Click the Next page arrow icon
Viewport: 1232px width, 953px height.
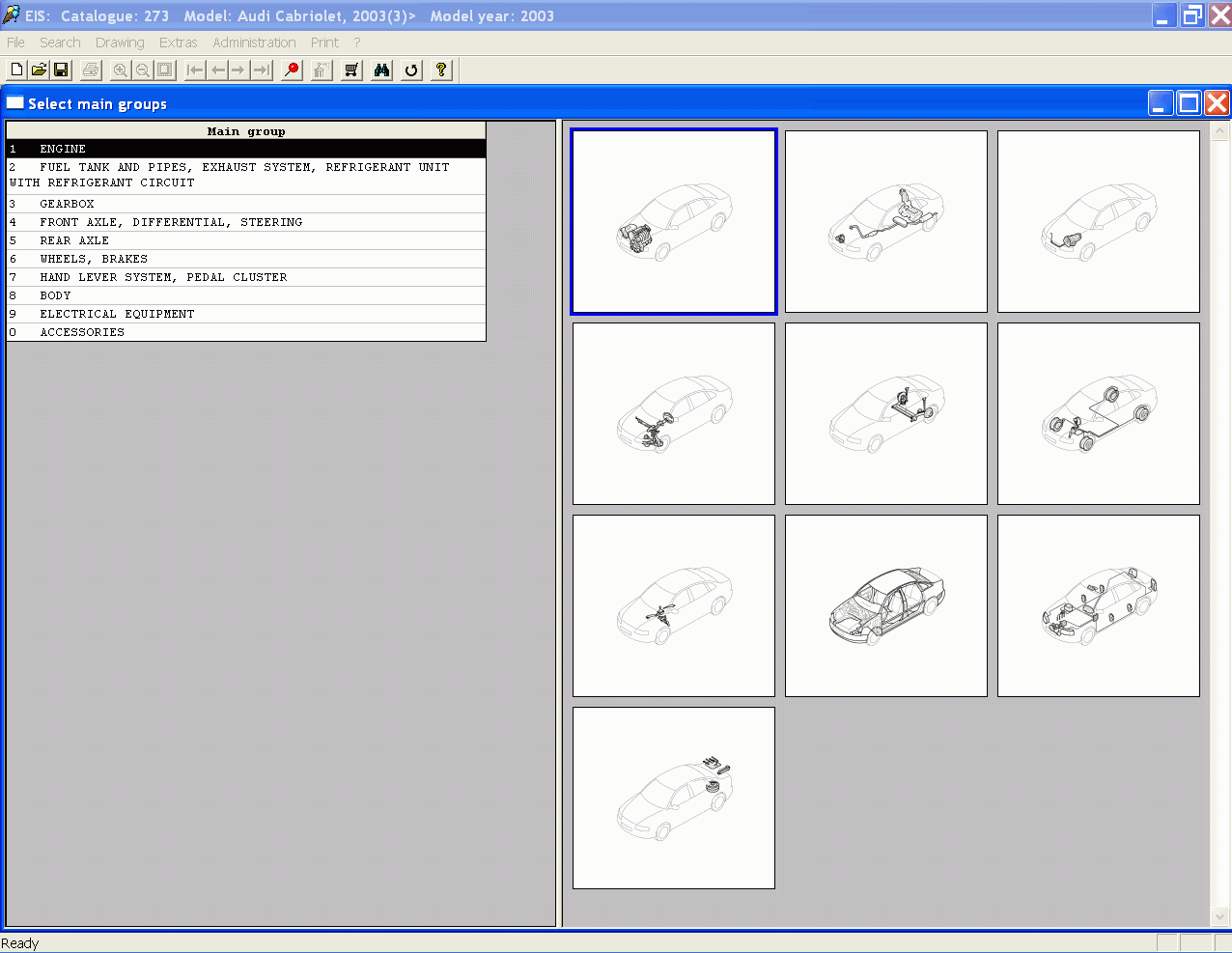pyautogui.click(x=238, y=70)
